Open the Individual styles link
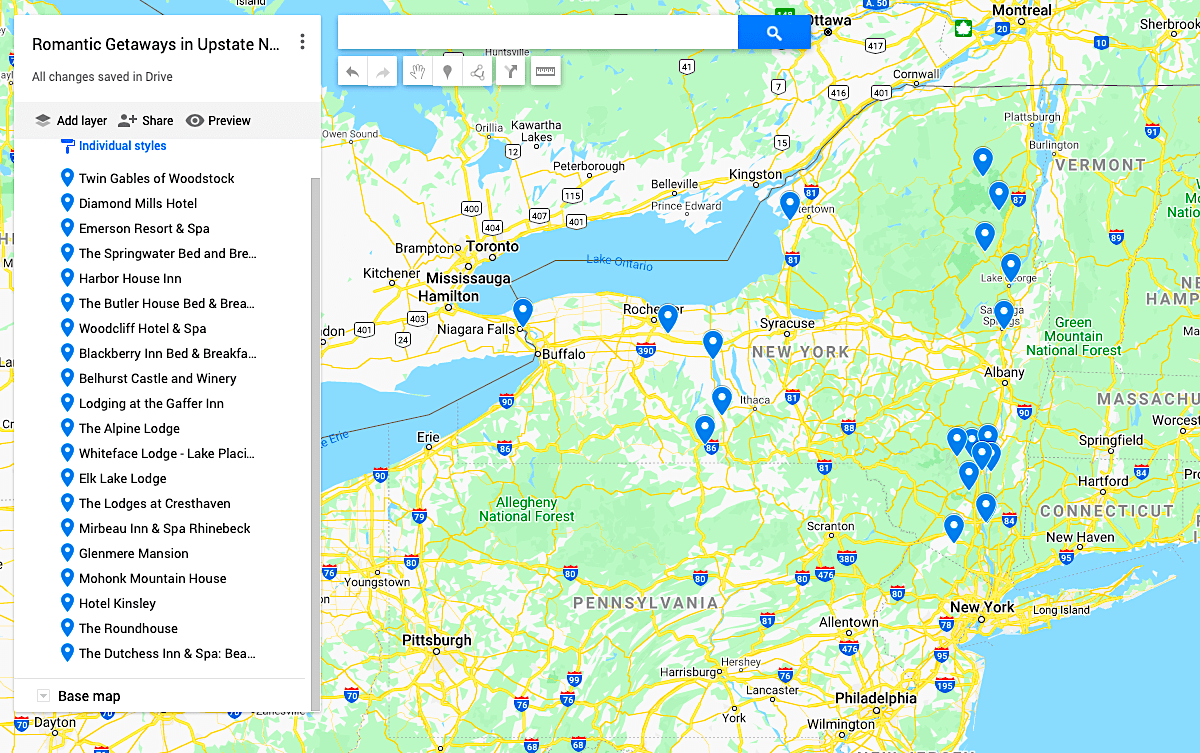Viewport: 1200px width, 753px height. coord(123,146)
